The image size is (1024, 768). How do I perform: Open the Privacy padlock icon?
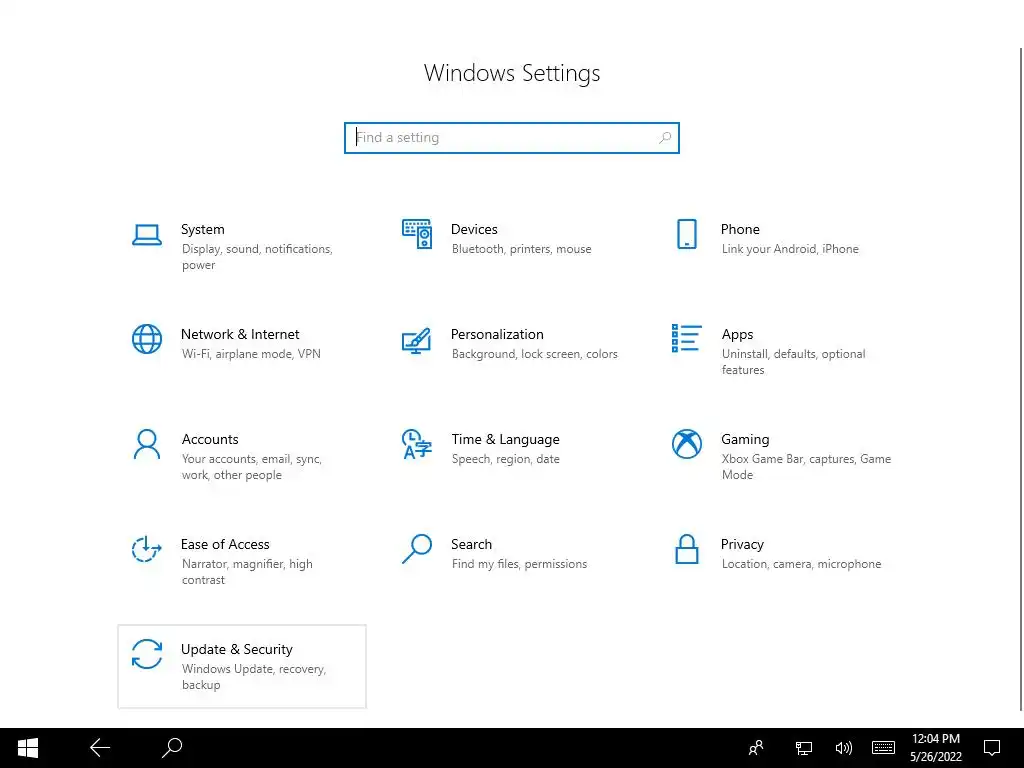686,549
